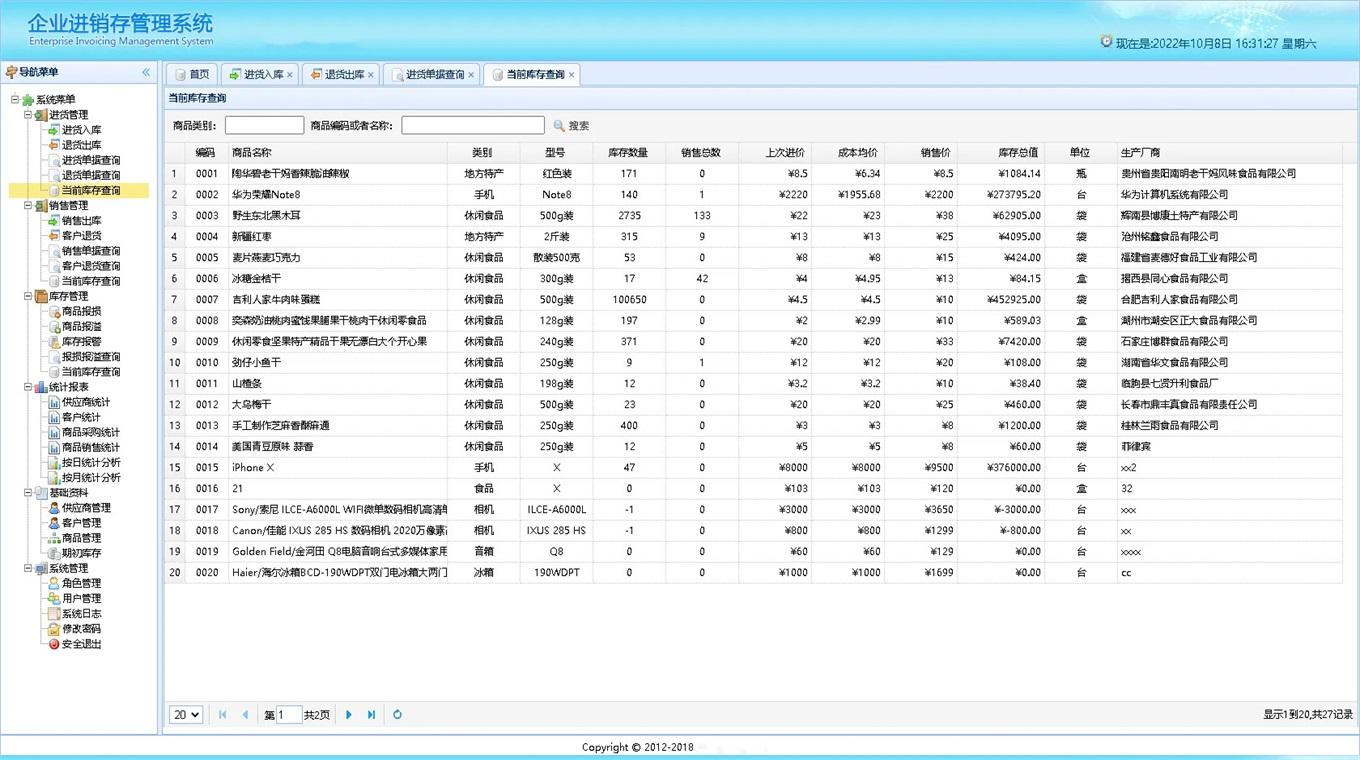Sort by the 成本均价 column header
The width and height of the screenshot is (1360, 760).
click(848, 153)
